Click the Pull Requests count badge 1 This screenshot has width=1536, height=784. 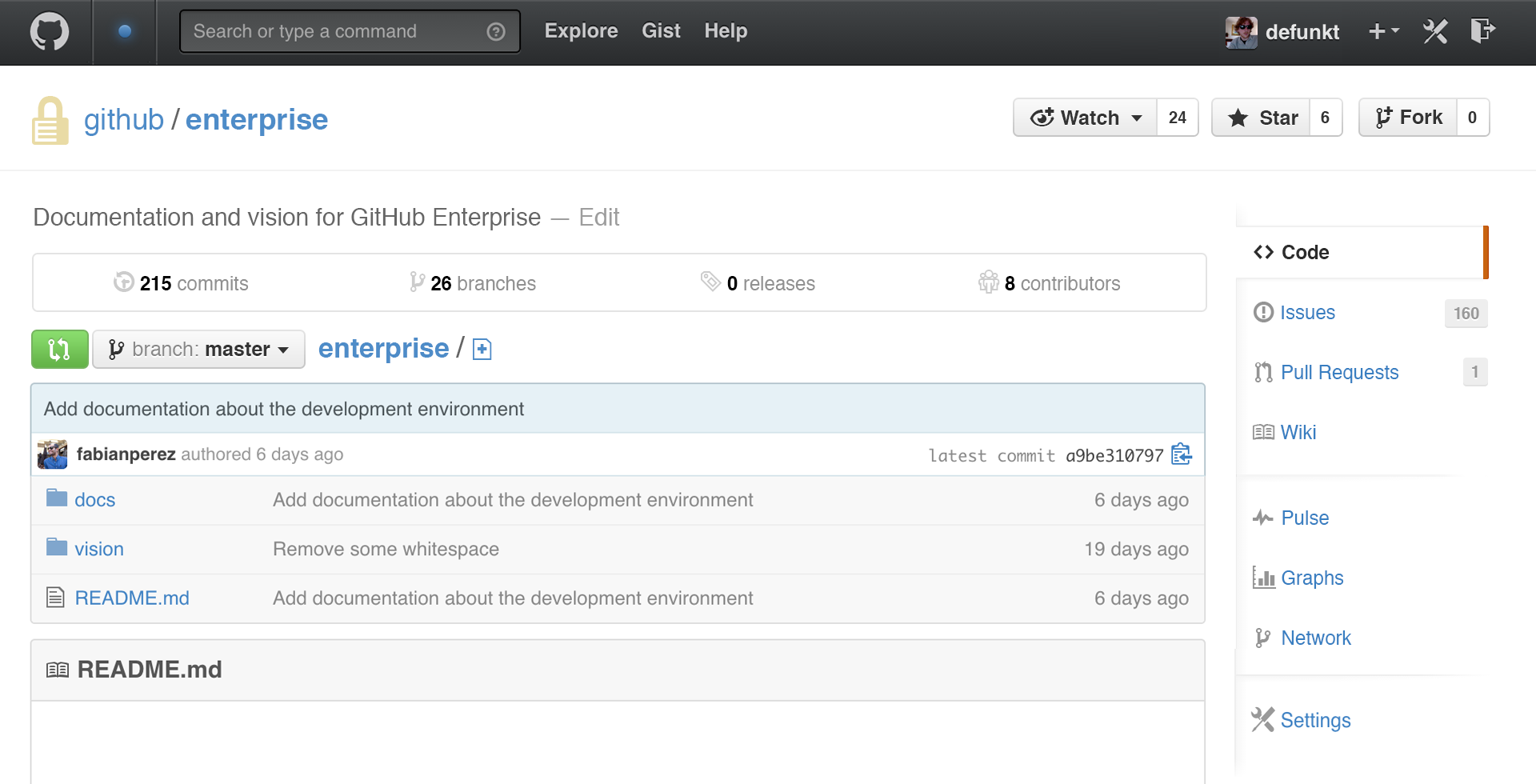tap(1475, 372)
